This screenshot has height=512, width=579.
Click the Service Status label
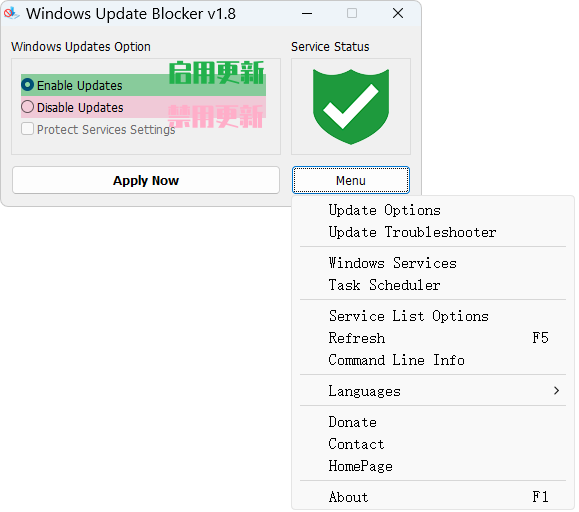pos(330,47)
